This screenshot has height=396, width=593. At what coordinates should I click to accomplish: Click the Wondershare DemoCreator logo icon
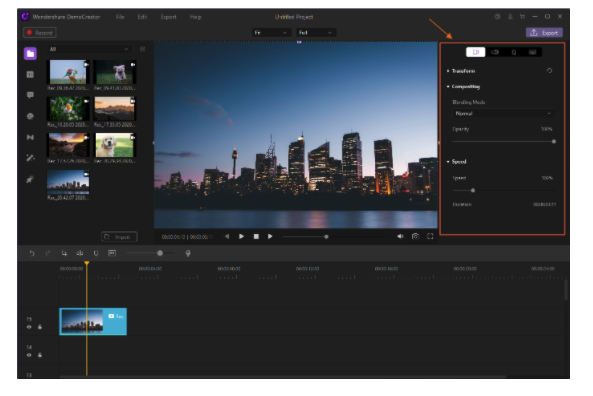tap(25, 16)
